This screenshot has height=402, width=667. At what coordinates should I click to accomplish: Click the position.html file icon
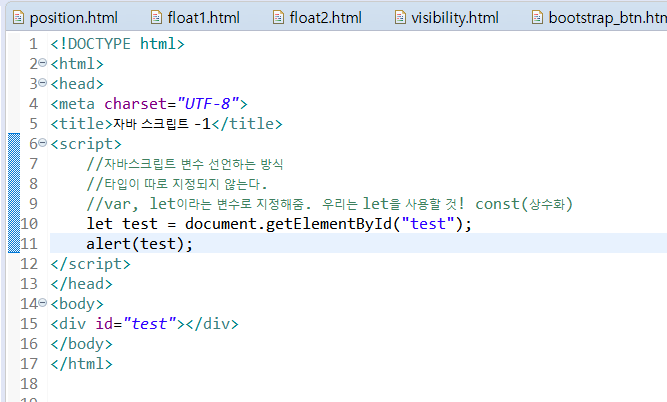coord(18,17)
